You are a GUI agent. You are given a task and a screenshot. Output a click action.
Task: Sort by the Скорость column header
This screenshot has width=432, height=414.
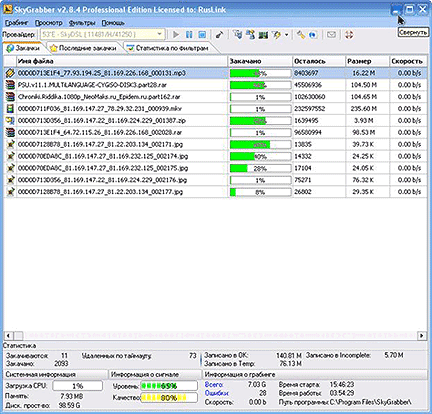click(408, 61)
